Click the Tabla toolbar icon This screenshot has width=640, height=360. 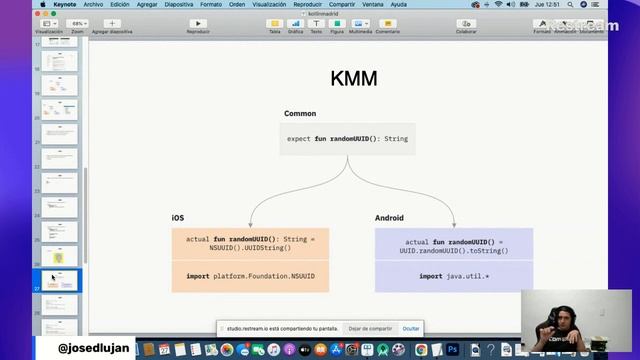click(x=275, y=24)
